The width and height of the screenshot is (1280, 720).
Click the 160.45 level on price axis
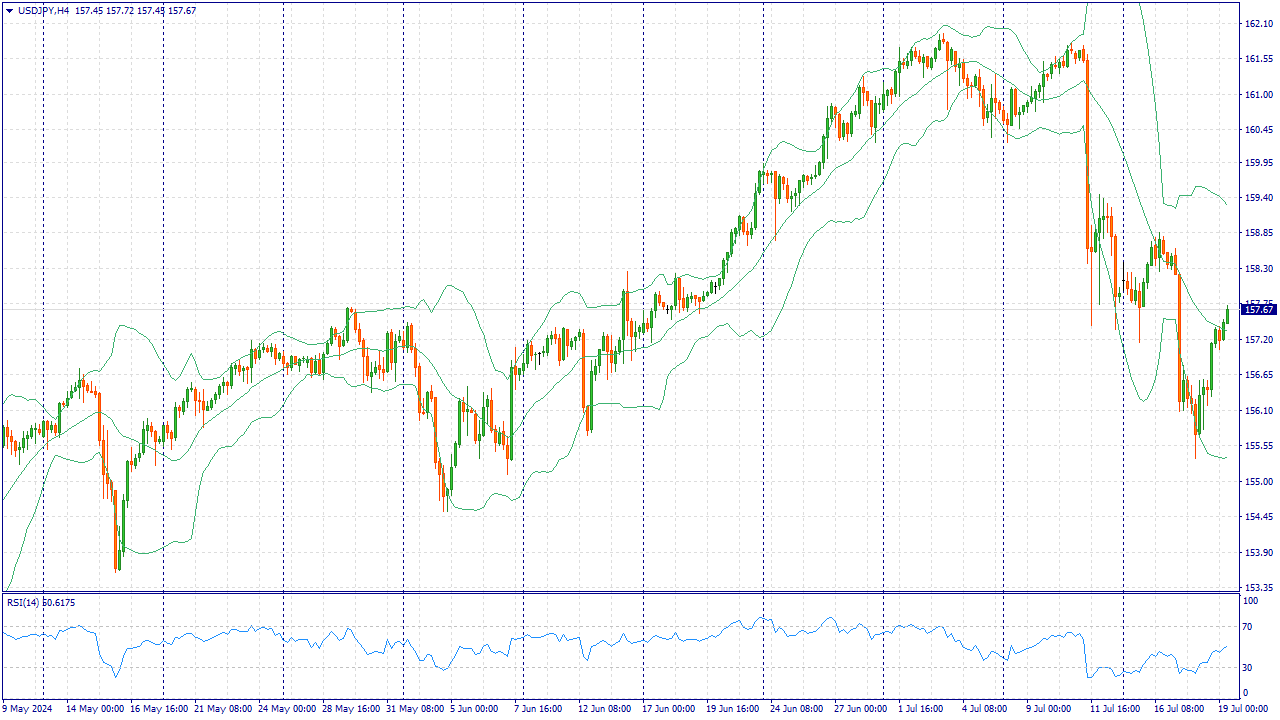tap(1257, 130)
